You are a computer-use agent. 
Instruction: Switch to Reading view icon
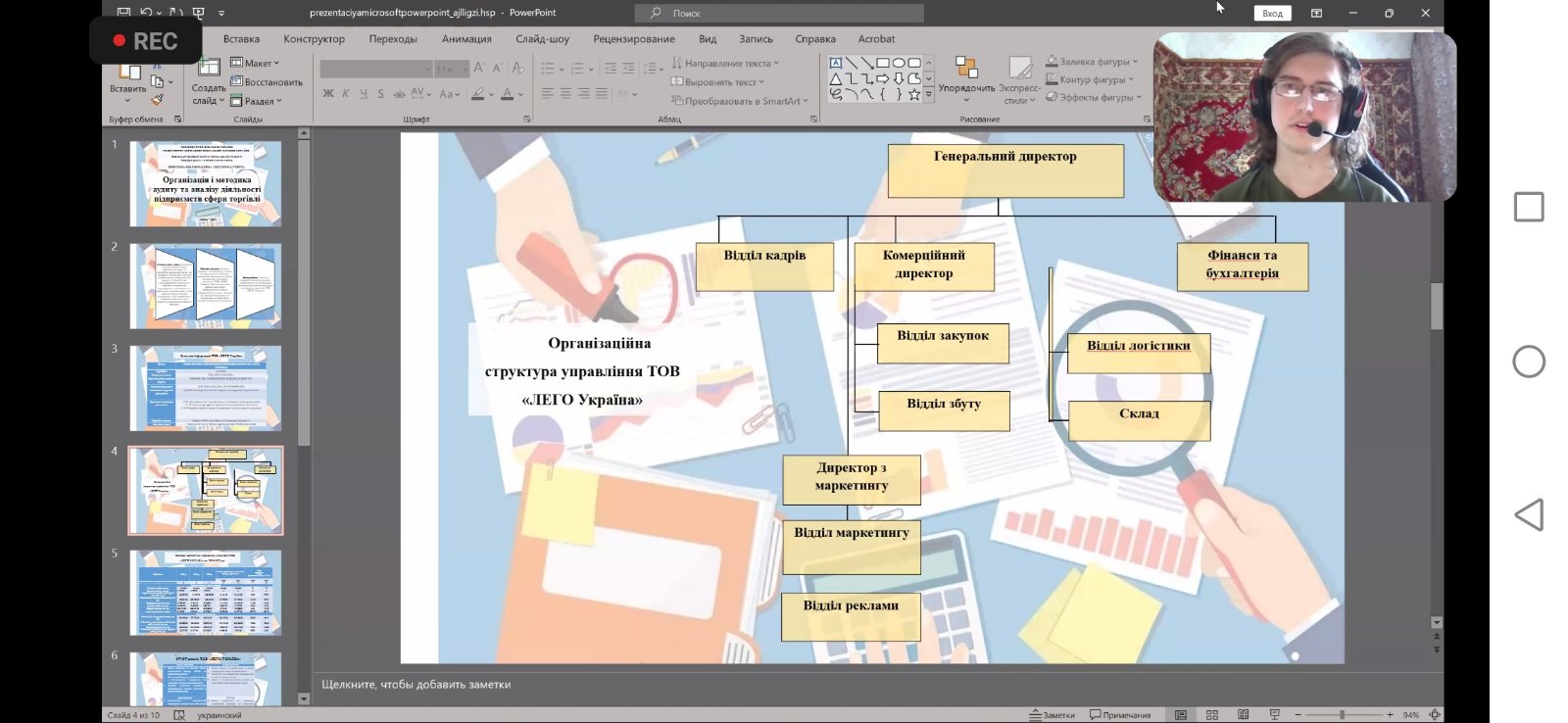pyautogui.click(x=1244, y=715)
